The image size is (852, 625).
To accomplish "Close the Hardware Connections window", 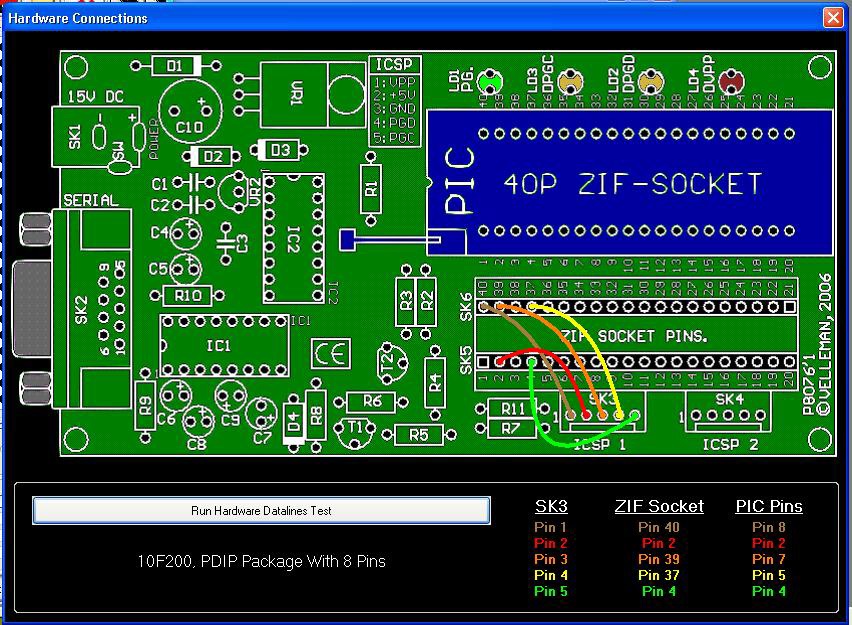I will coord(832,18).
